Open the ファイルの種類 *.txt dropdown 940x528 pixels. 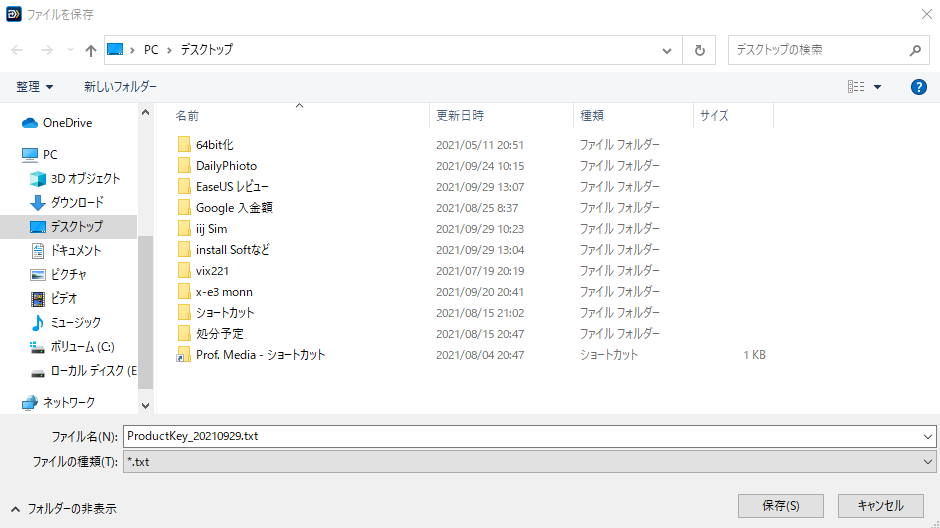(x=529, y=462)
